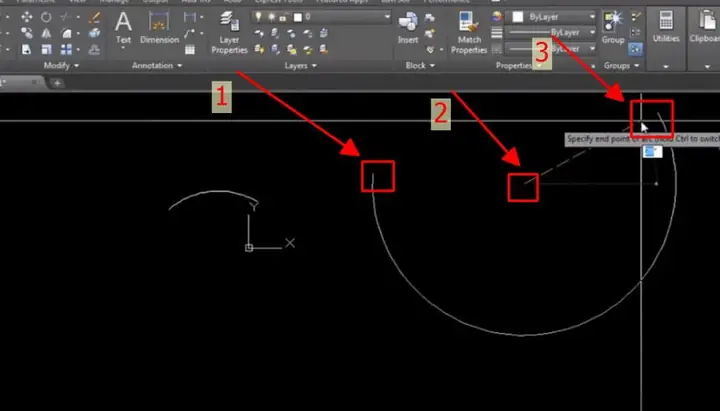The height and width of the screenshot is (411, 720).
Task: Click Thaw All Layers icon
Action: (x=291, y=49)
